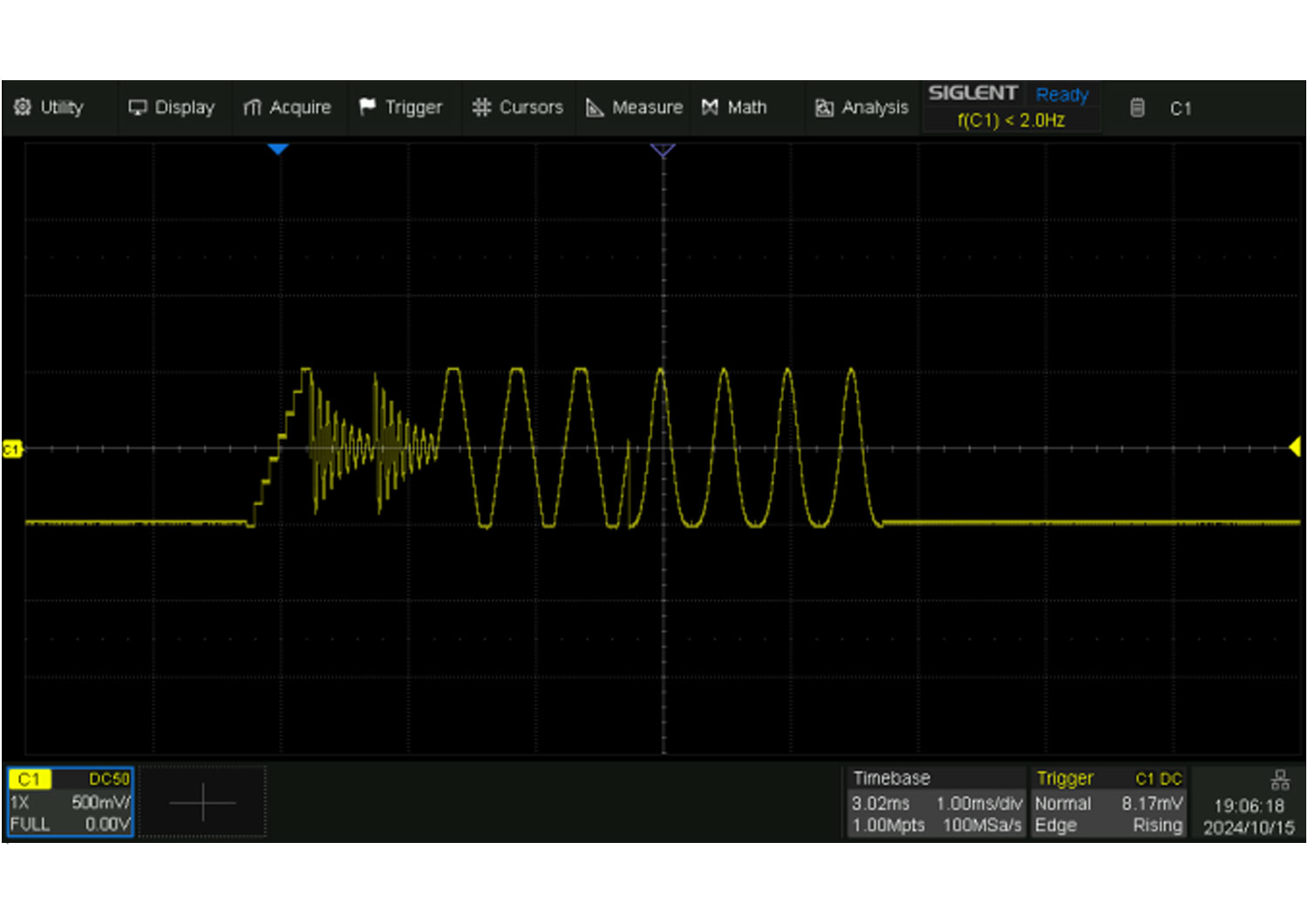
Task: Add a channel with the plus box
Action: tap(202, 802)
